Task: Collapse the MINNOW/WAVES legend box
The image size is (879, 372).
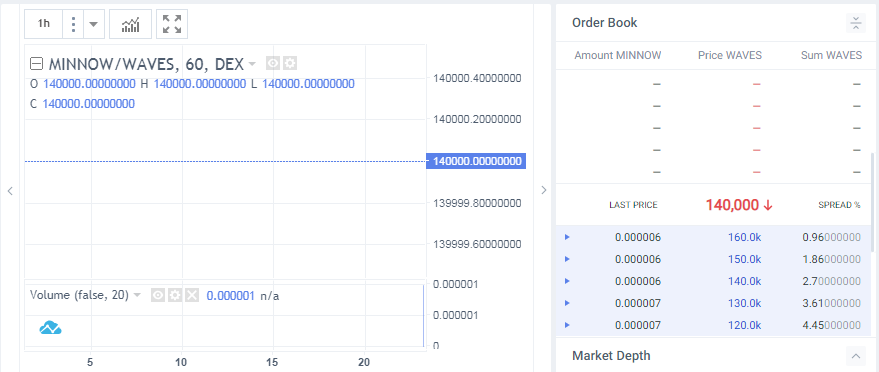Action: pyautogui.click(x=36, y=64)
